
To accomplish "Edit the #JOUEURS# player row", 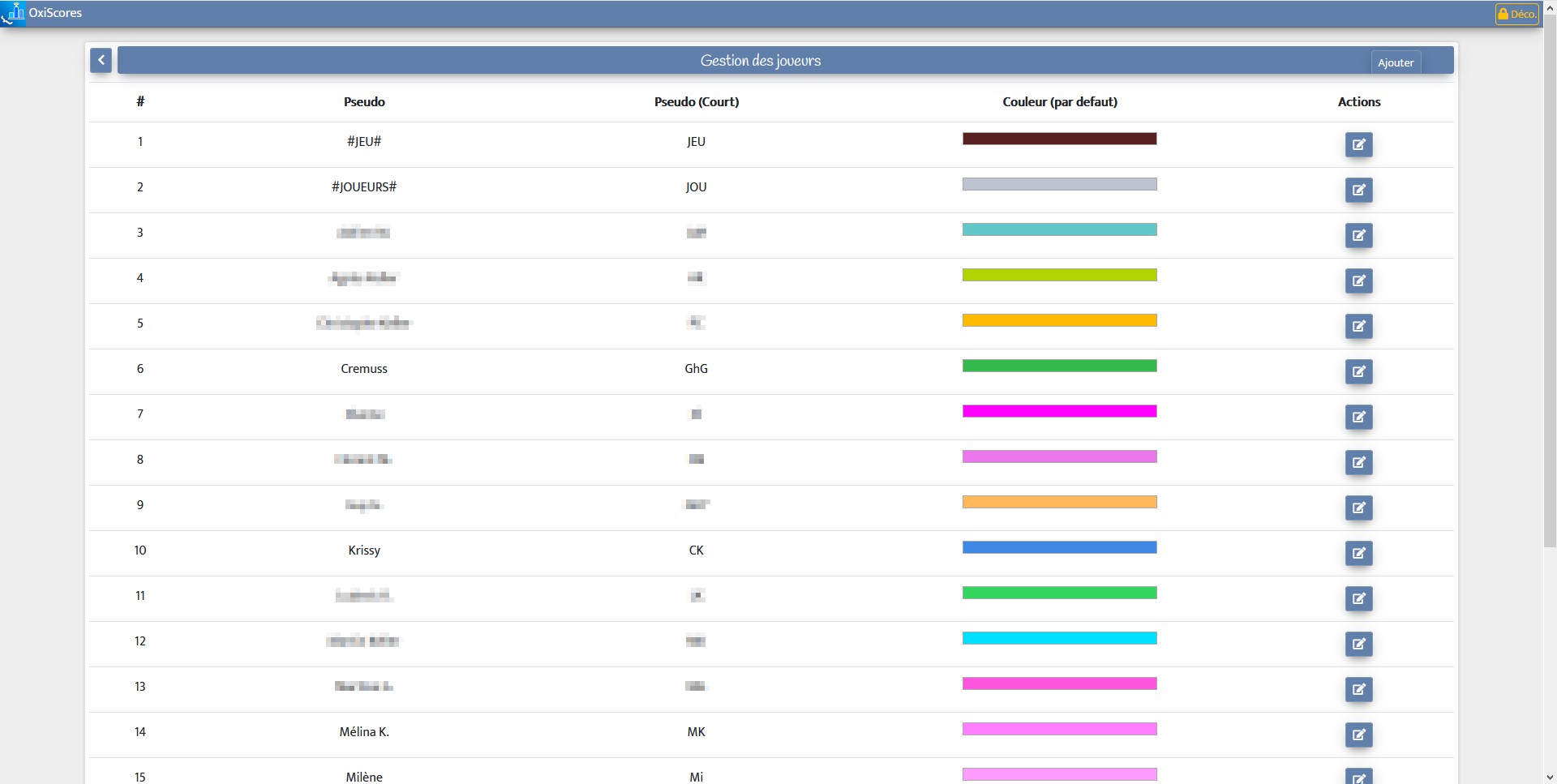I will [x=1359, y=191].
